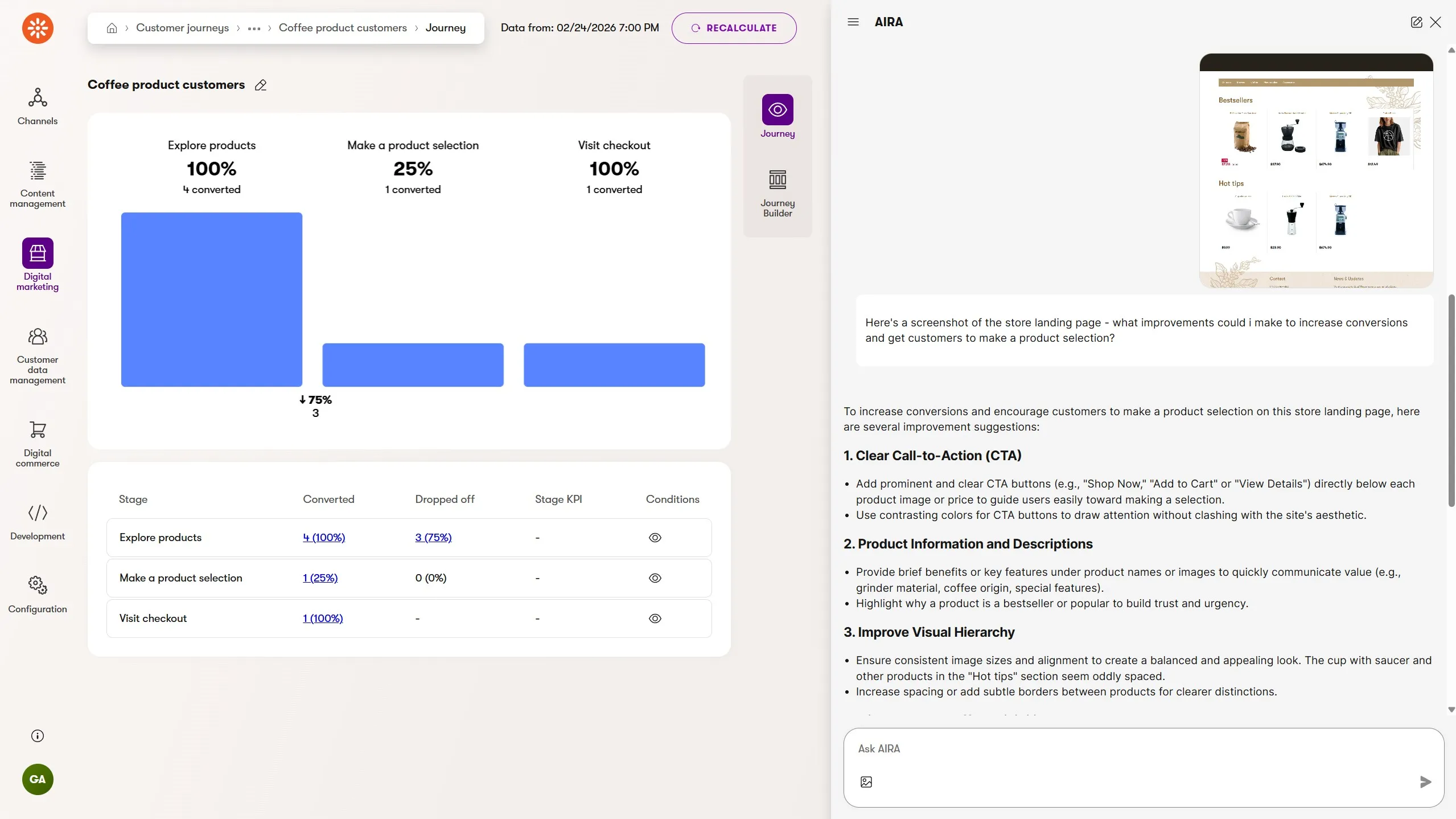Click the send message arrow icon

click(x=1425, y=781)
